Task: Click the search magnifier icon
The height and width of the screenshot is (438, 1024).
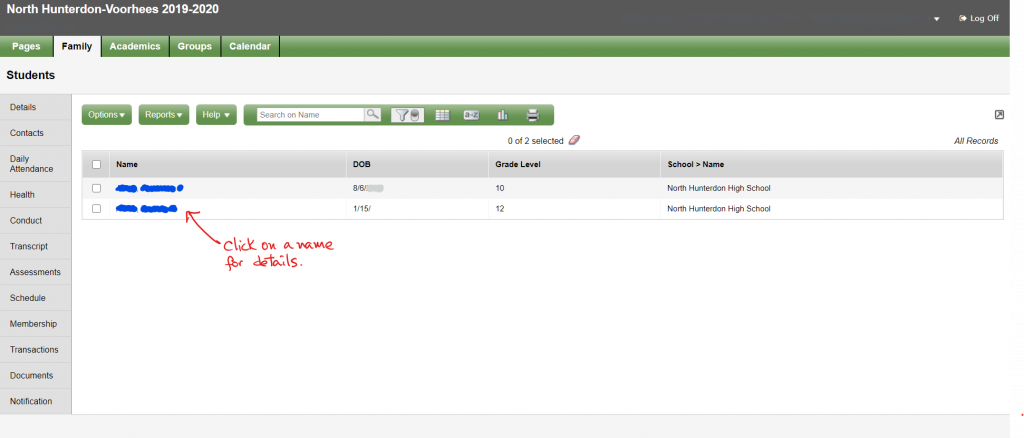Action: [x=372, y=114]
